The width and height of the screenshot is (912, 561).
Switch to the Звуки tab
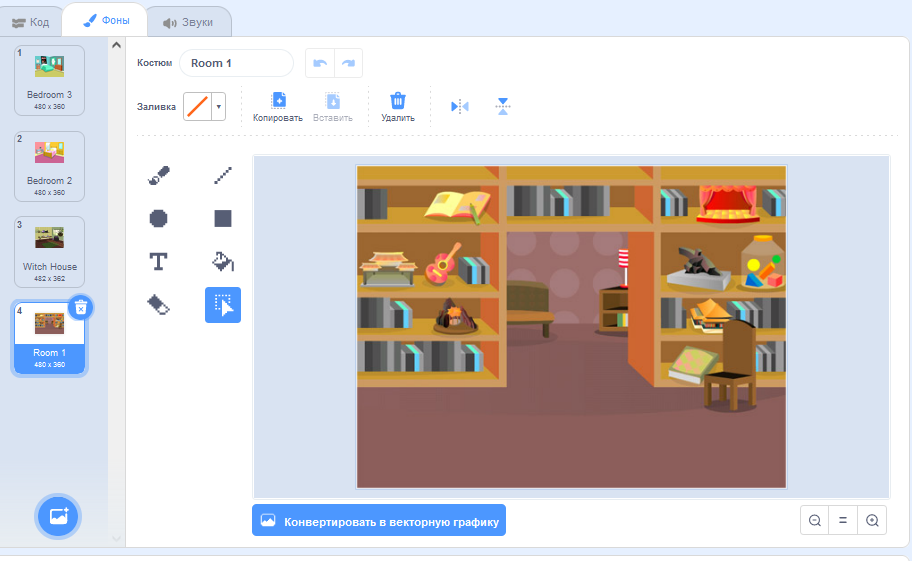[x=188, y=22]
